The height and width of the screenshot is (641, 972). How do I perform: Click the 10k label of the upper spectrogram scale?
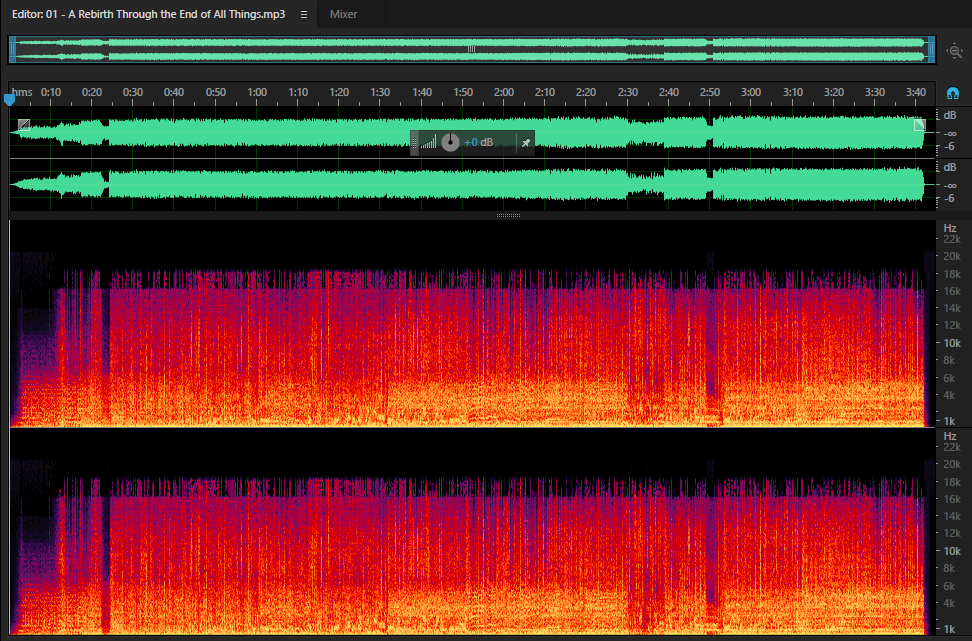(x=952, y=343)
